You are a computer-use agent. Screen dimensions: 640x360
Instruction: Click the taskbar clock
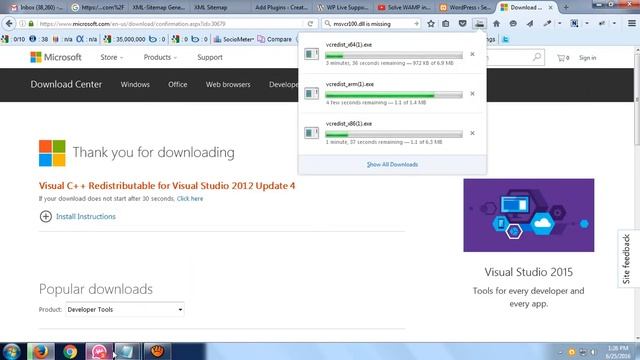pos(617,352)
